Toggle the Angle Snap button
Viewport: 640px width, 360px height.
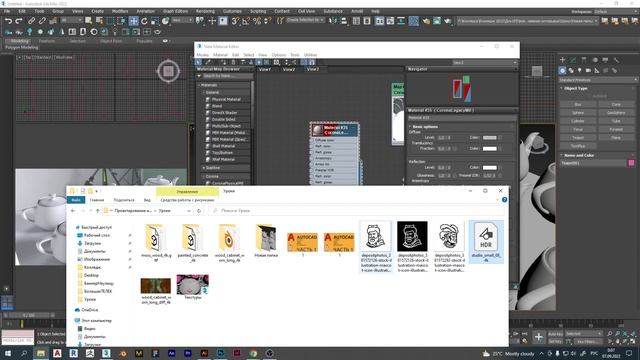click(246, 21)
